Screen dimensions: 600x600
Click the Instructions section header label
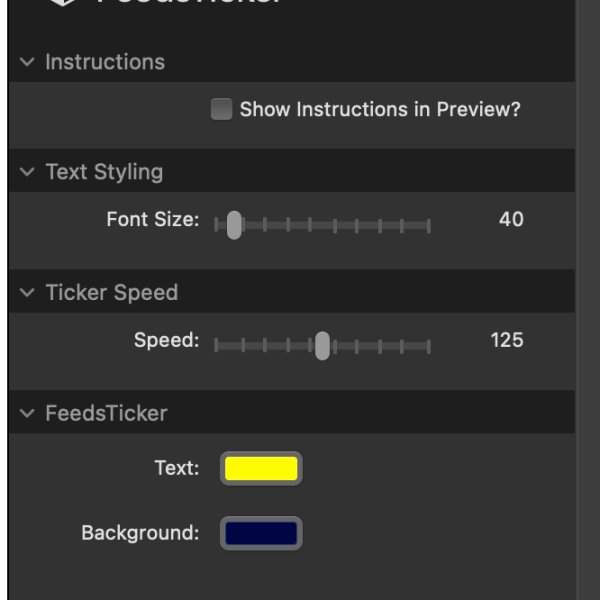tap(105, 62)
